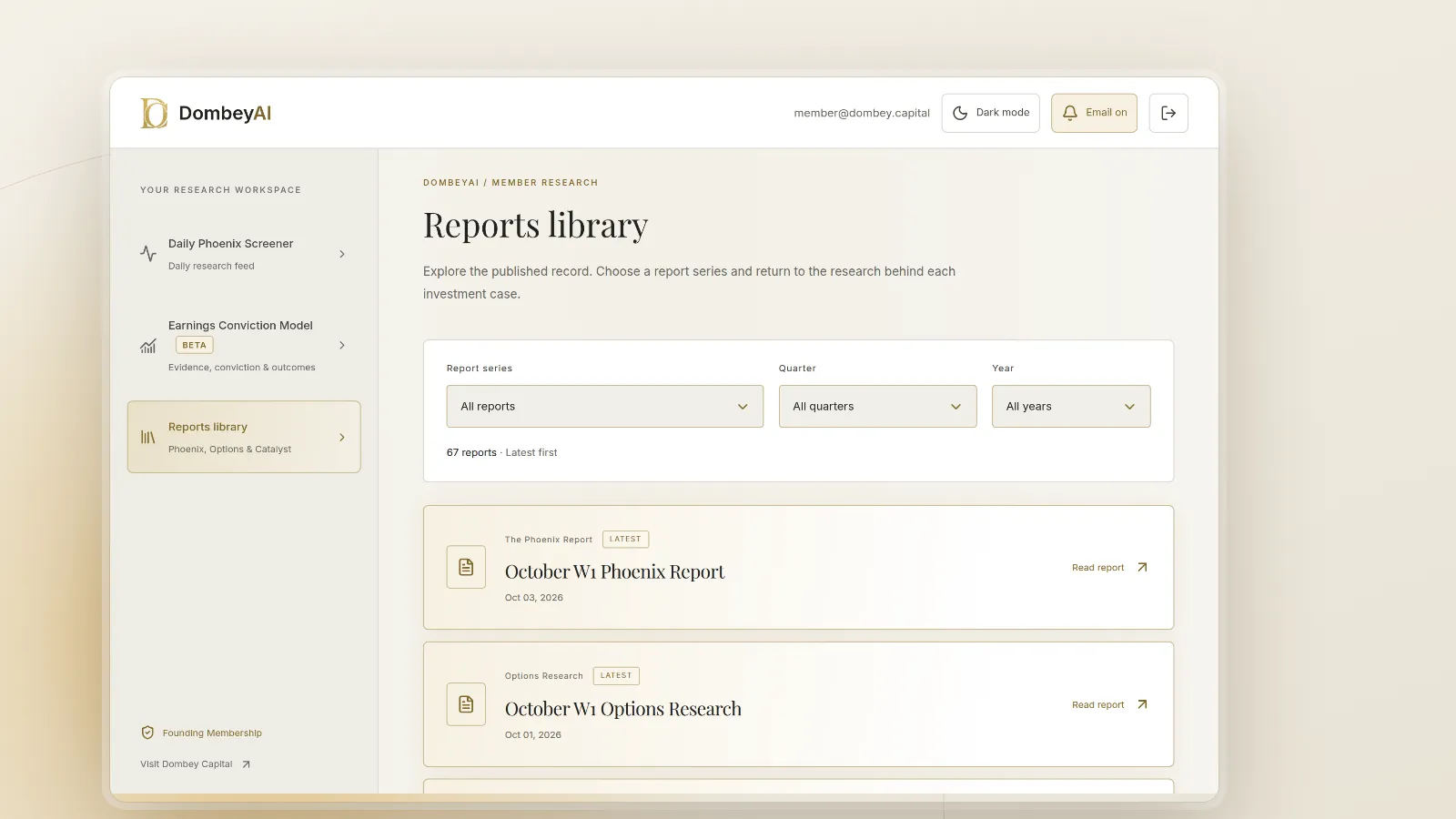Click the Reports library books icon
Image resolution: width=1456 pixels, height=819 pixels.
click(148, 437)
